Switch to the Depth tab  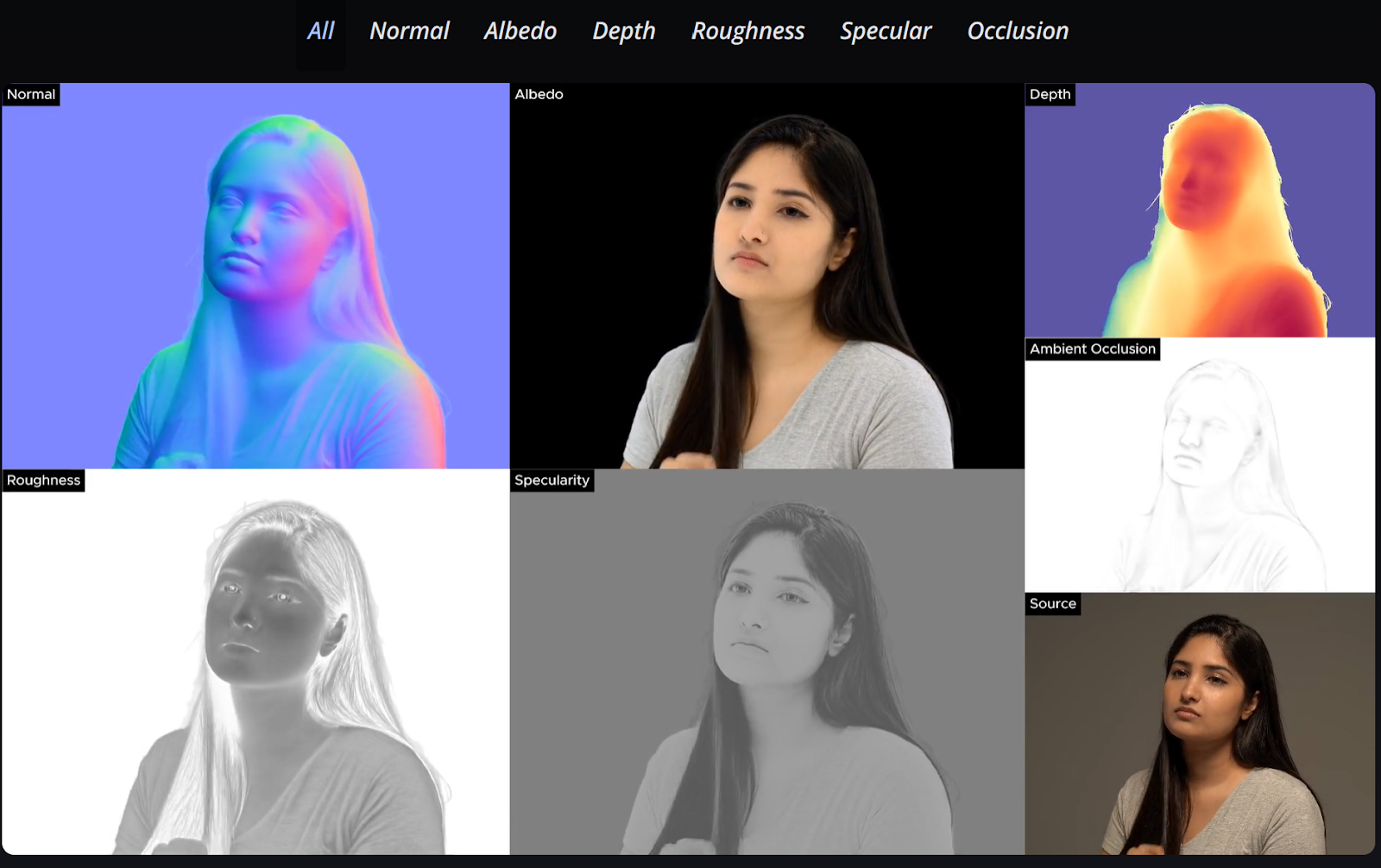coord(623,31)
